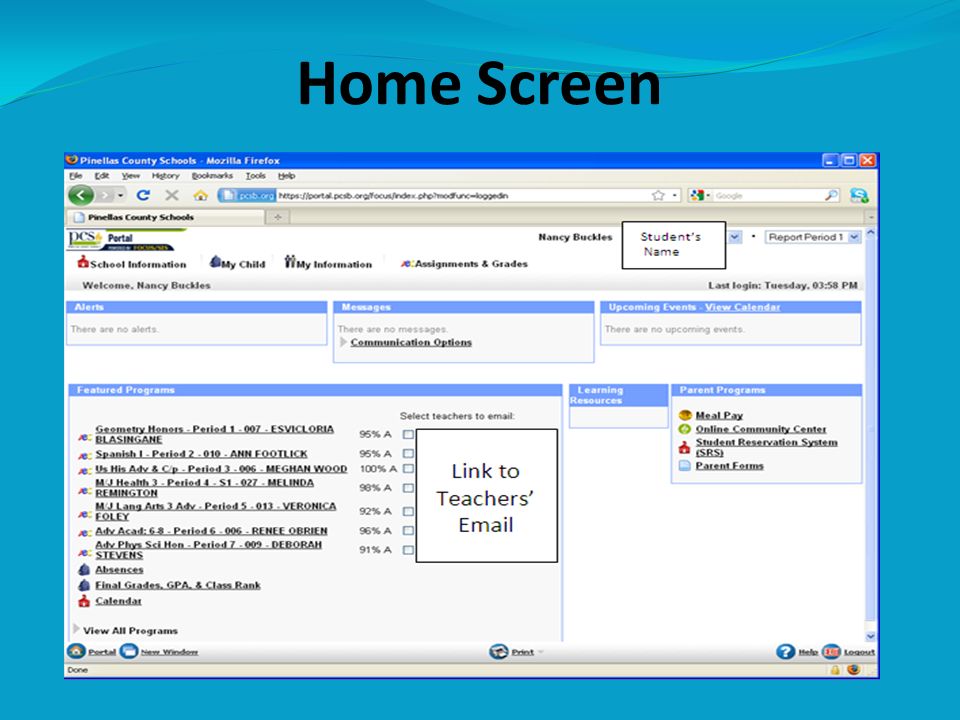960x720 pixels.
Task: Open the browser home icon
Action: coord(200,195)
